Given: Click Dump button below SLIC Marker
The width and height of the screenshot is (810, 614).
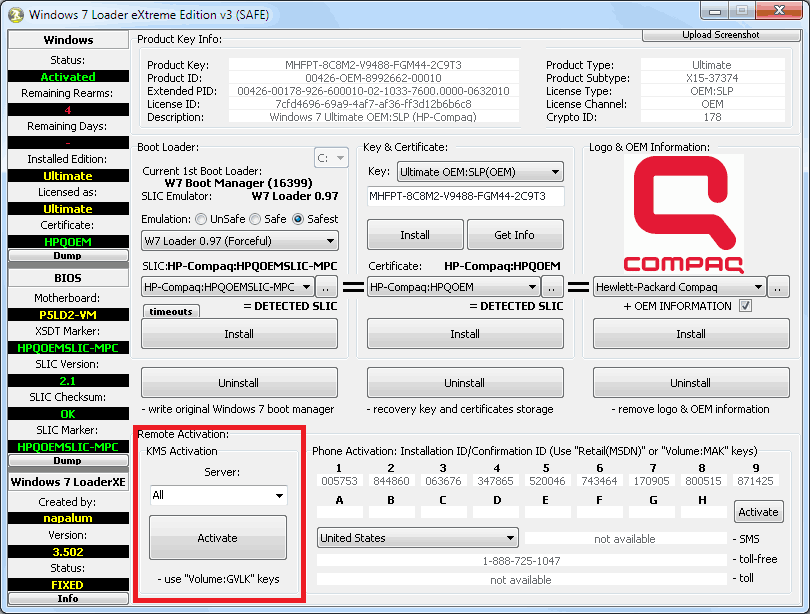Looking at the screenshot, I should click(x=68, y=461).
